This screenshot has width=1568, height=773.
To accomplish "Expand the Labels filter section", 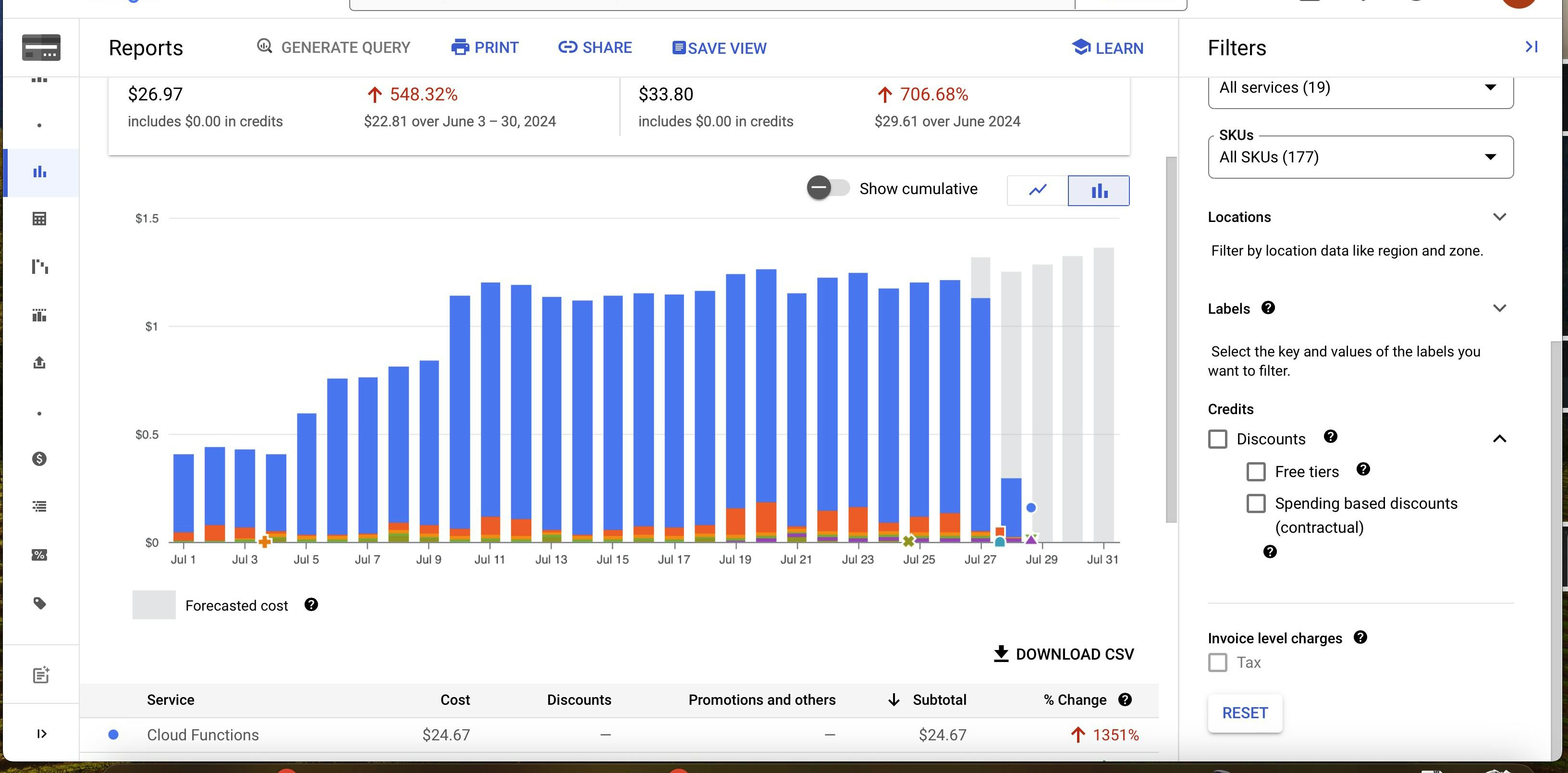I will (x=1499, y=308).
